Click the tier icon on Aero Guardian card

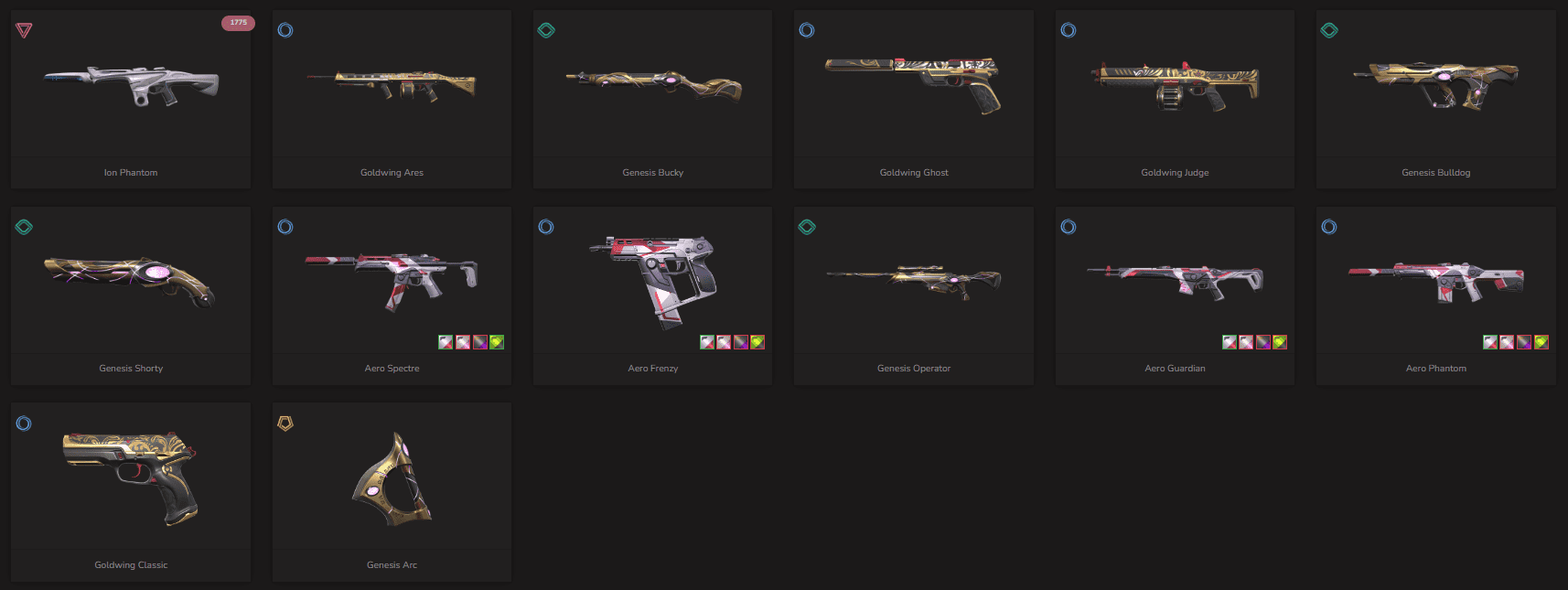[x=1069, y=227]
